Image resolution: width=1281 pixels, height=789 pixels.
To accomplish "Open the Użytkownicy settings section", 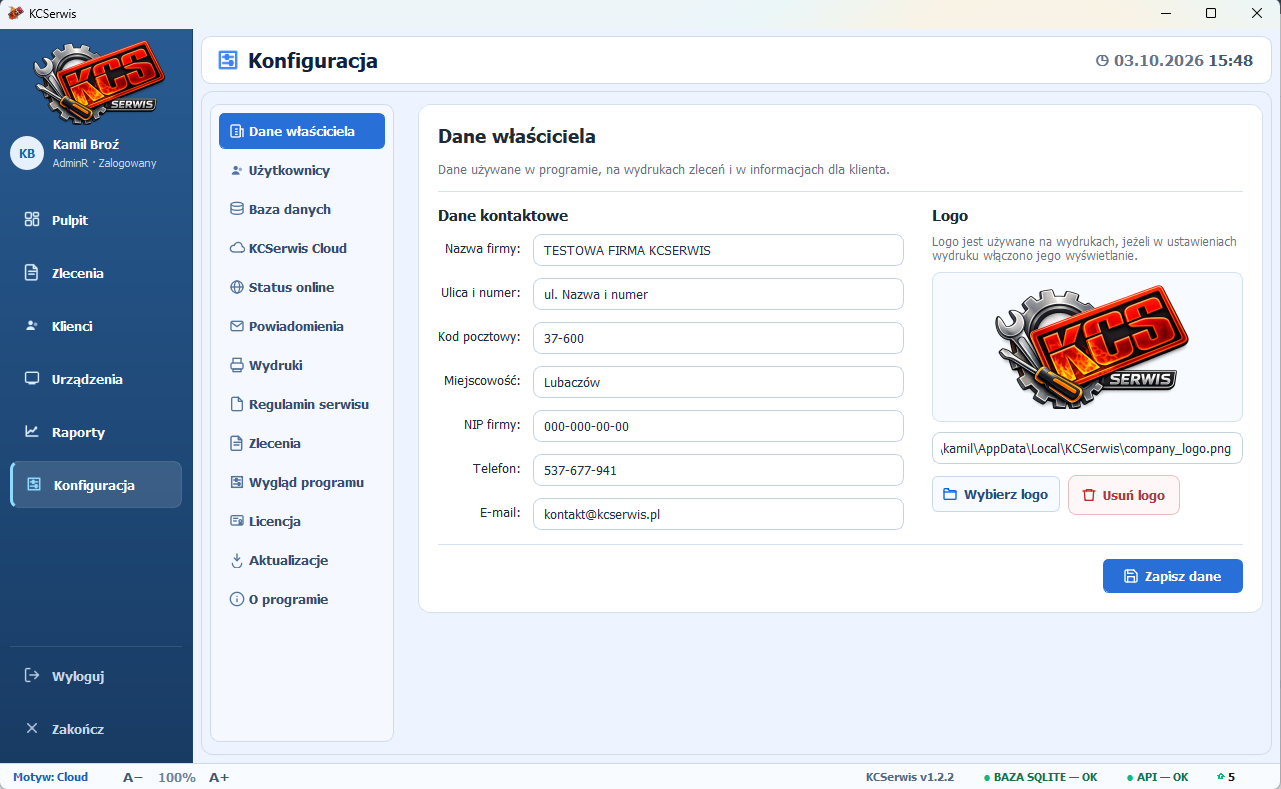I will [302, 170].
